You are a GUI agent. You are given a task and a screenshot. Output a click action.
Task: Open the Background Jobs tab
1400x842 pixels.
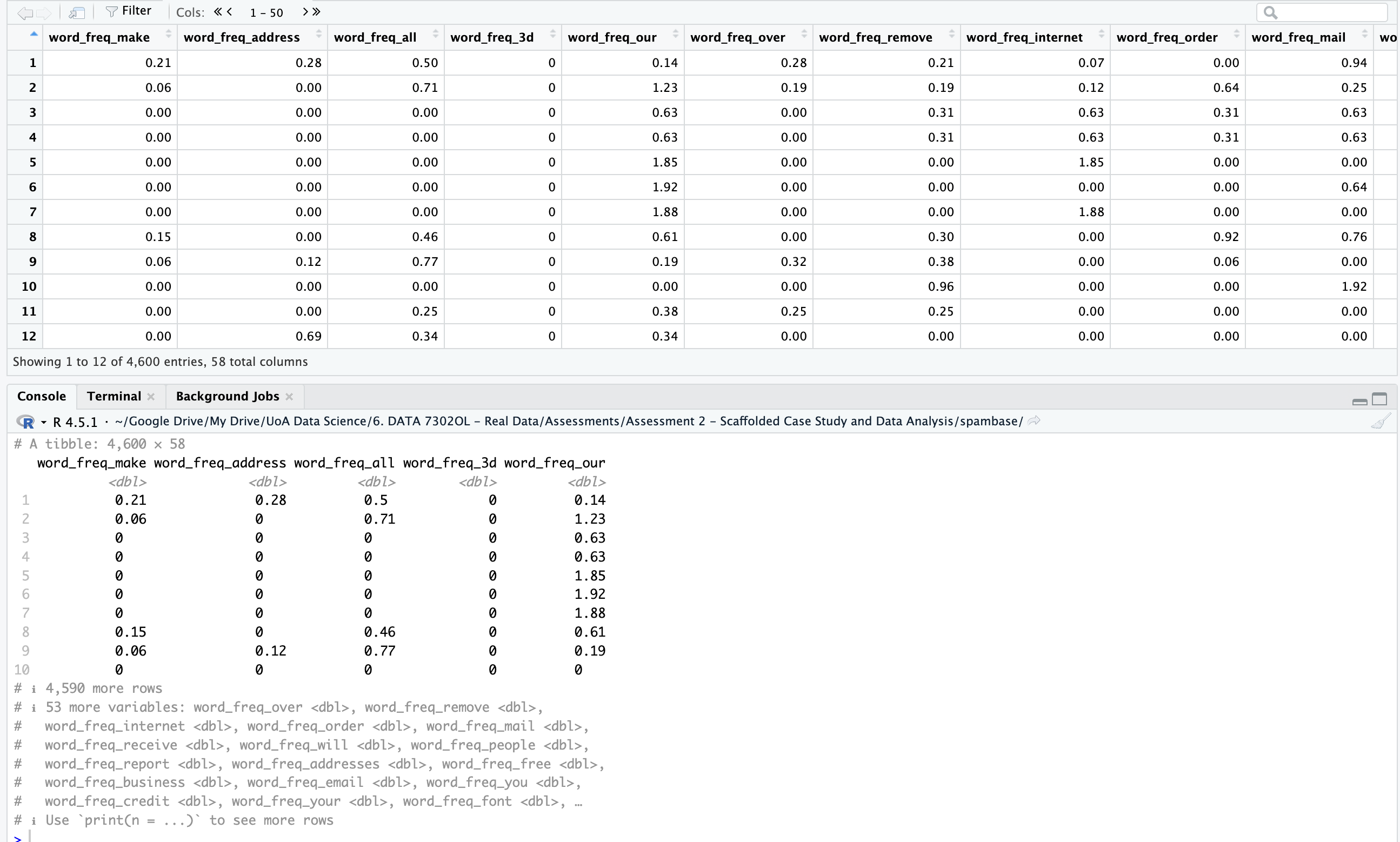click(x=227, y=396)
